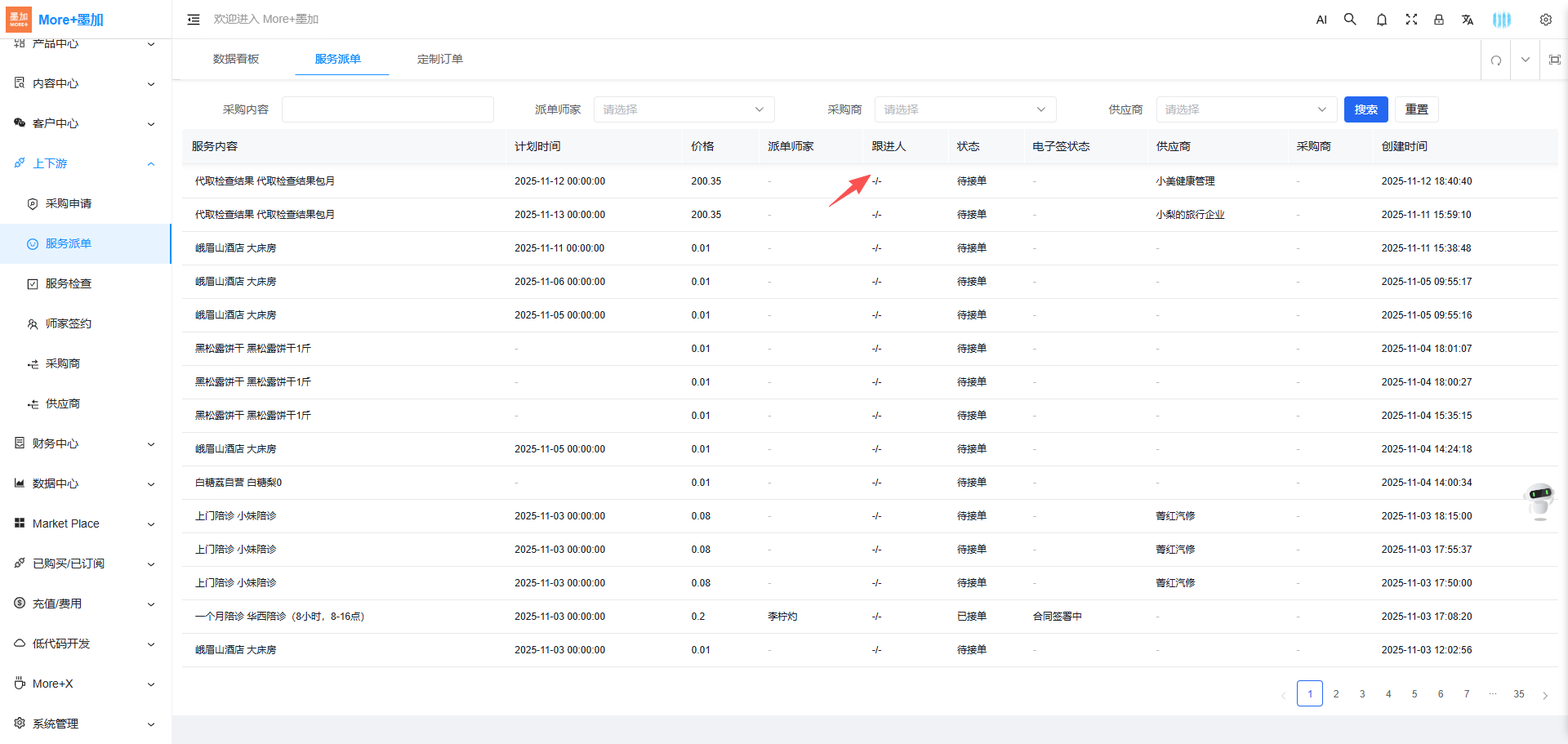Select 服务检查 in the sidebar
Image resolution: width=1568 pixels, height=744 pixels.
tap(69, 283)
